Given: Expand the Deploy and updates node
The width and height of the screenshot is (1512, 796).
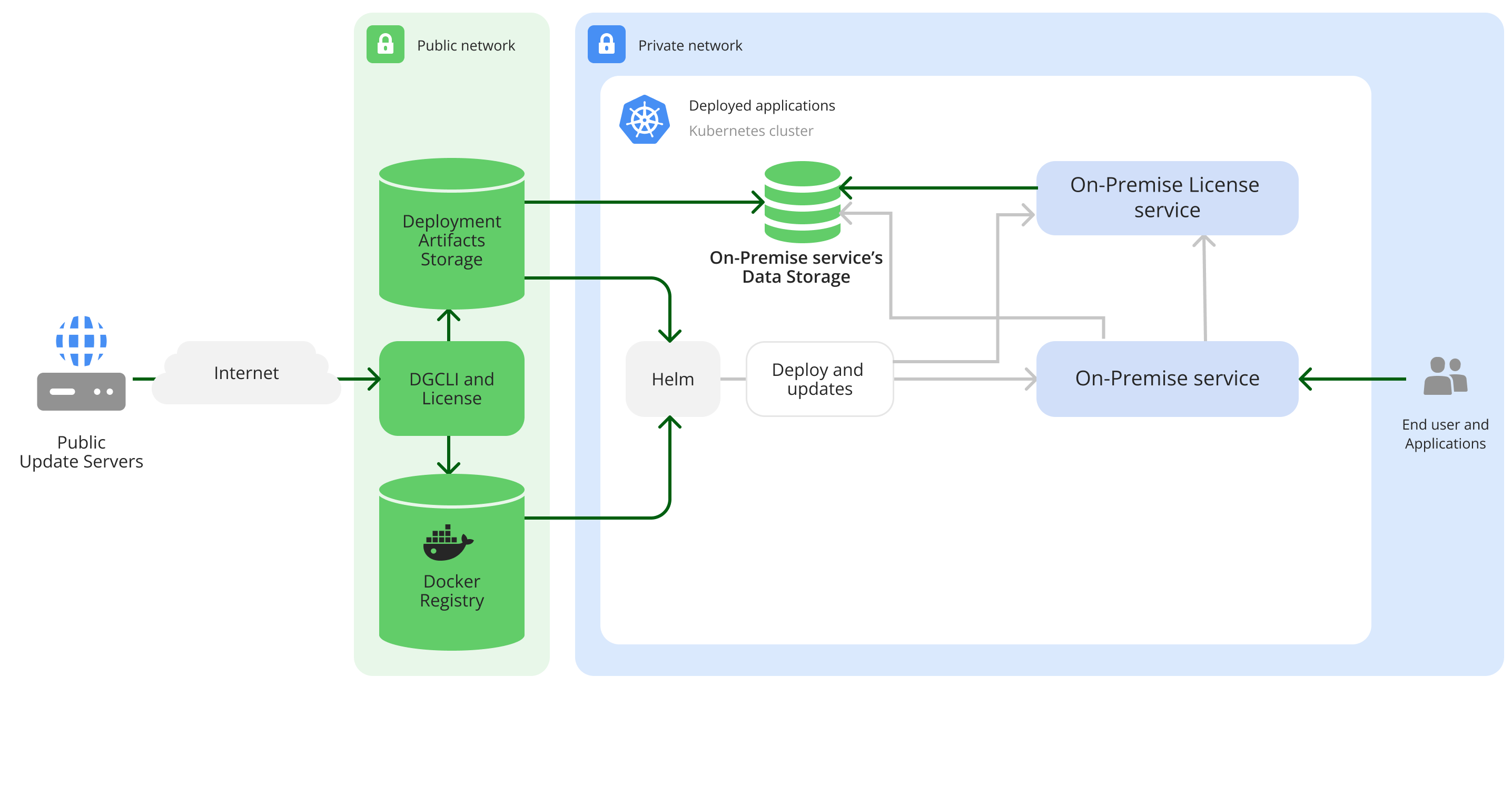Looking at the screenshot, I should pyautogui.click(x=819, y=380).
